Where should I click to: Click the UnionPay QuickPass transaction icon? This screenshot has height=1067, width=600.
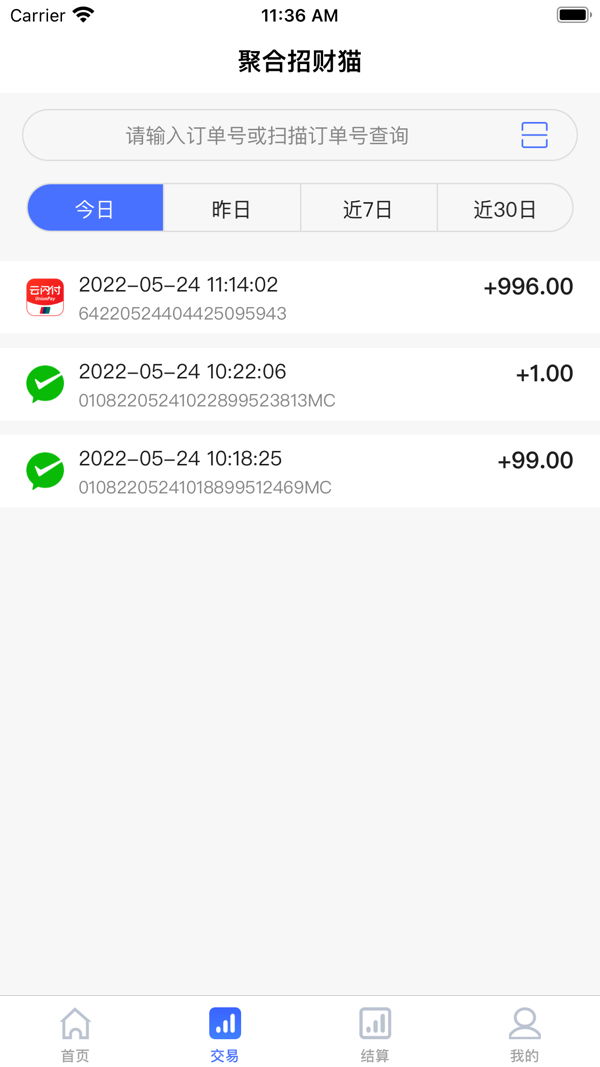[x=45, y=297]
